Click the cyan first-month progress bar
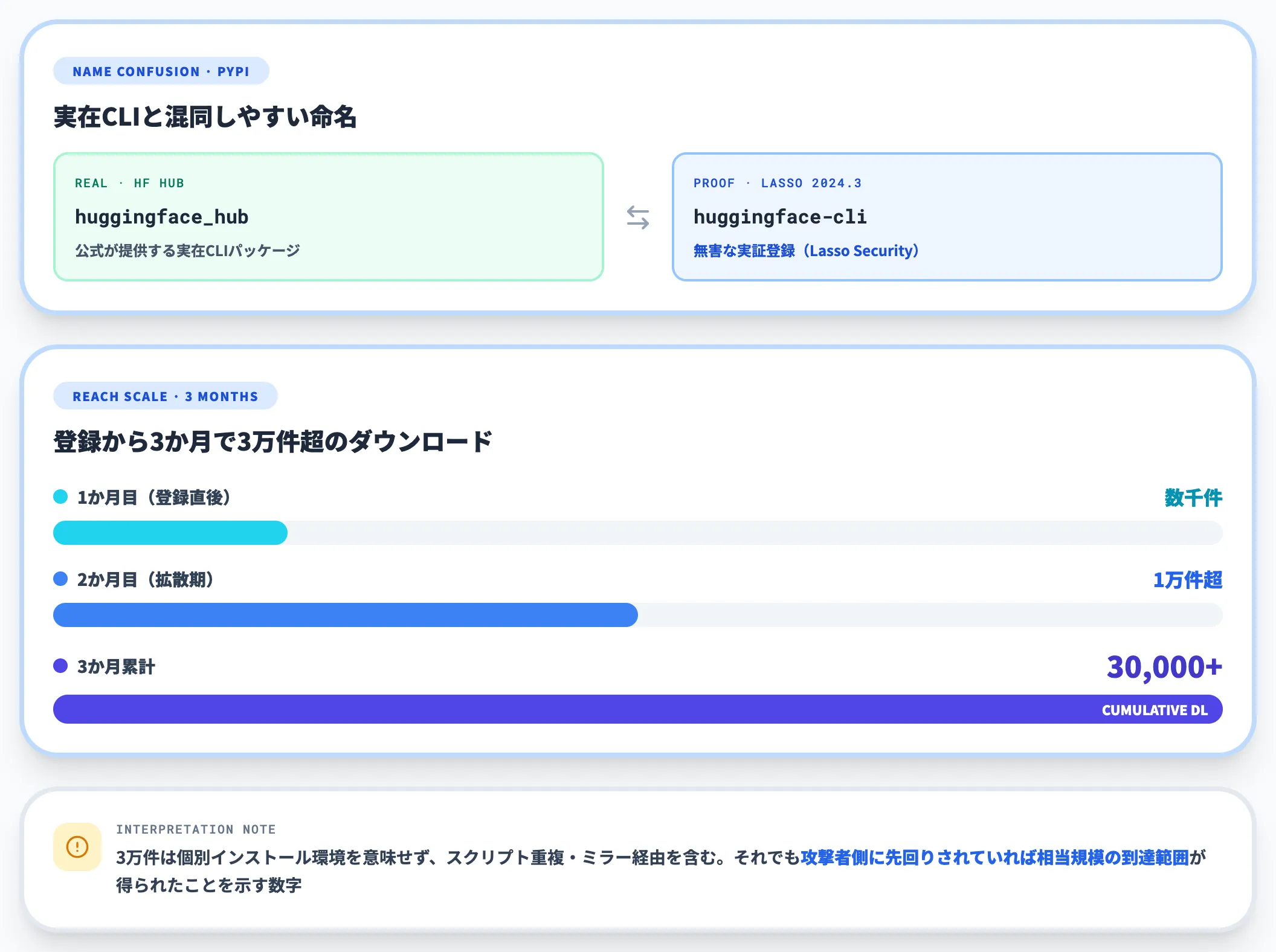1276x952 pixels. [x=170, y=533]
